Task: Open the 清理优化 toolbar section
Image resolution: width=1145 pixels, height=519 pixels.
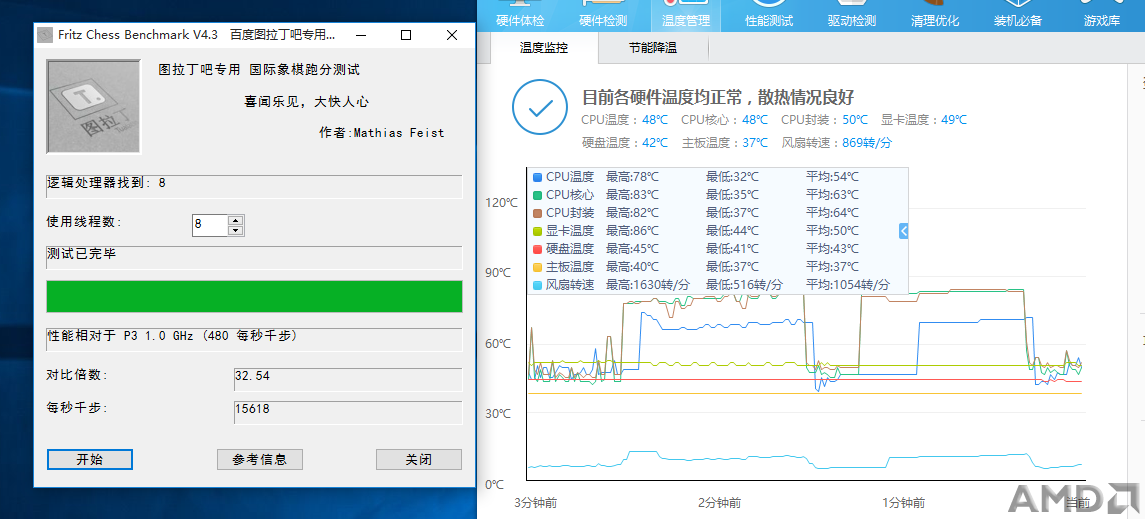Action: (935, 15)
